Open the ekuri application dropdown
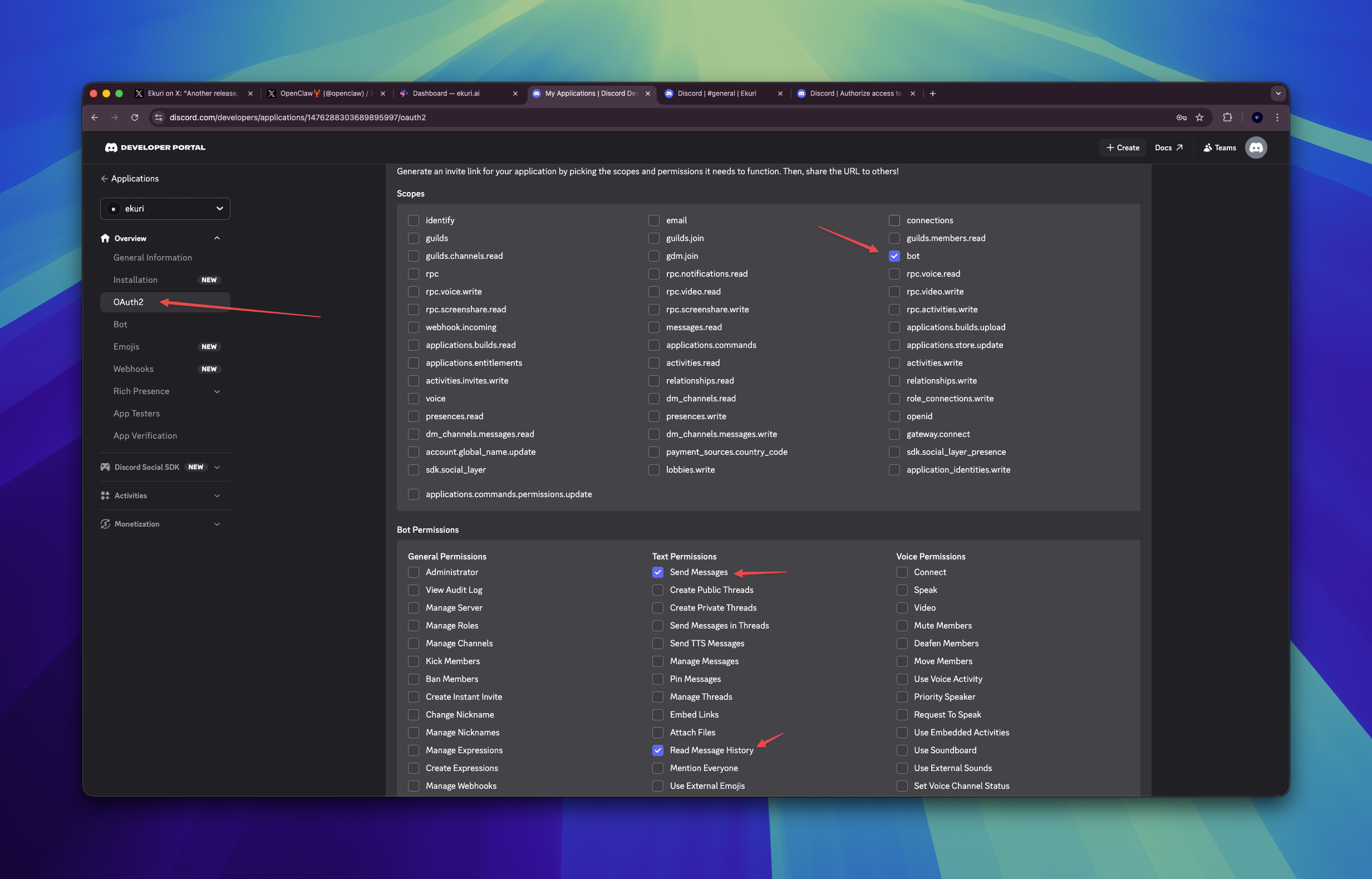 [x=165, y=209]
